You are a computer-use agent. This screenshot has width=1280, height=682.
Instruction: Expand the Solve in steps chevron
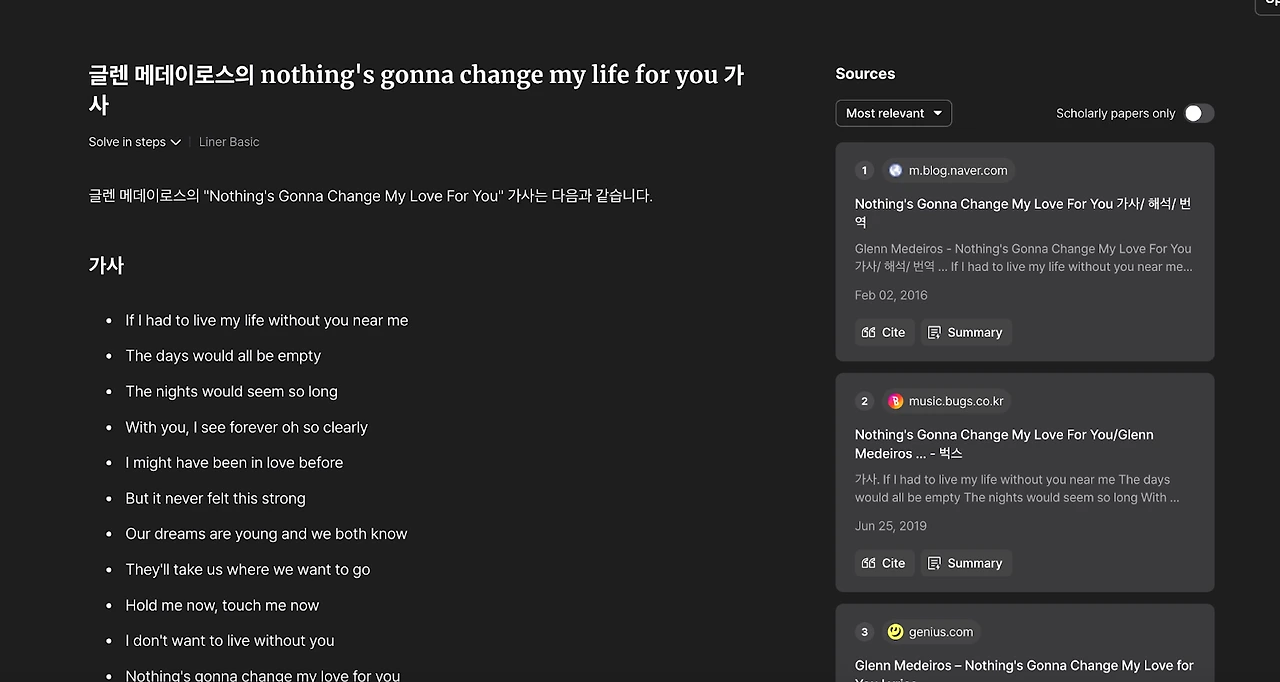[176, 142]
